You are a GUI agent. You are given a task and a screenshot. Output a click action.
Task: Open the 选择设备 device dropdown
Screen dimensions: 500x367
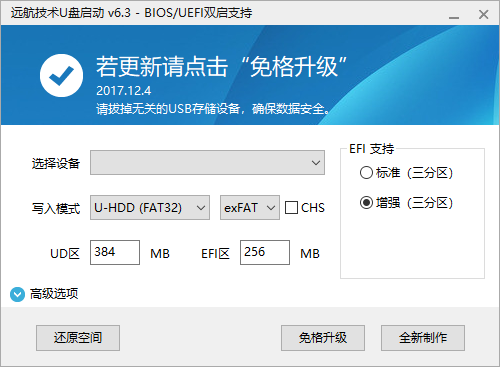[x=207, y=162]
